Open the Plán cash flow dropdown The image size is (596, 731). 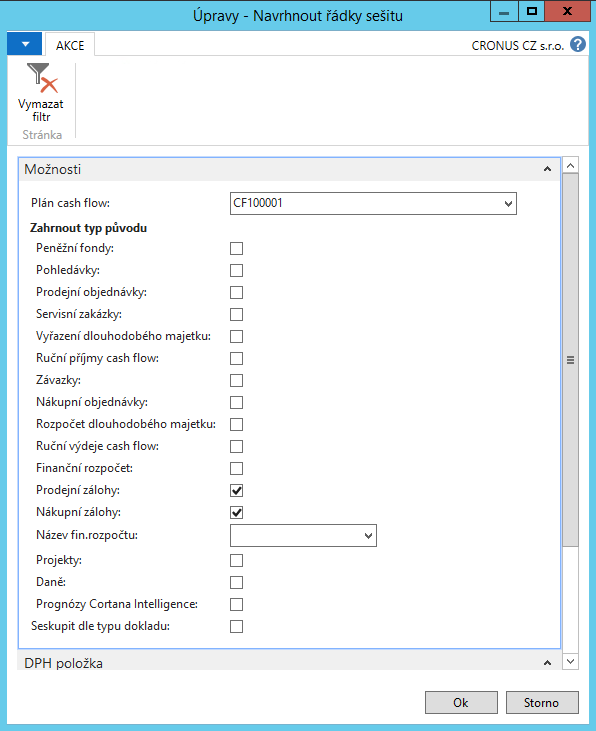508,204
